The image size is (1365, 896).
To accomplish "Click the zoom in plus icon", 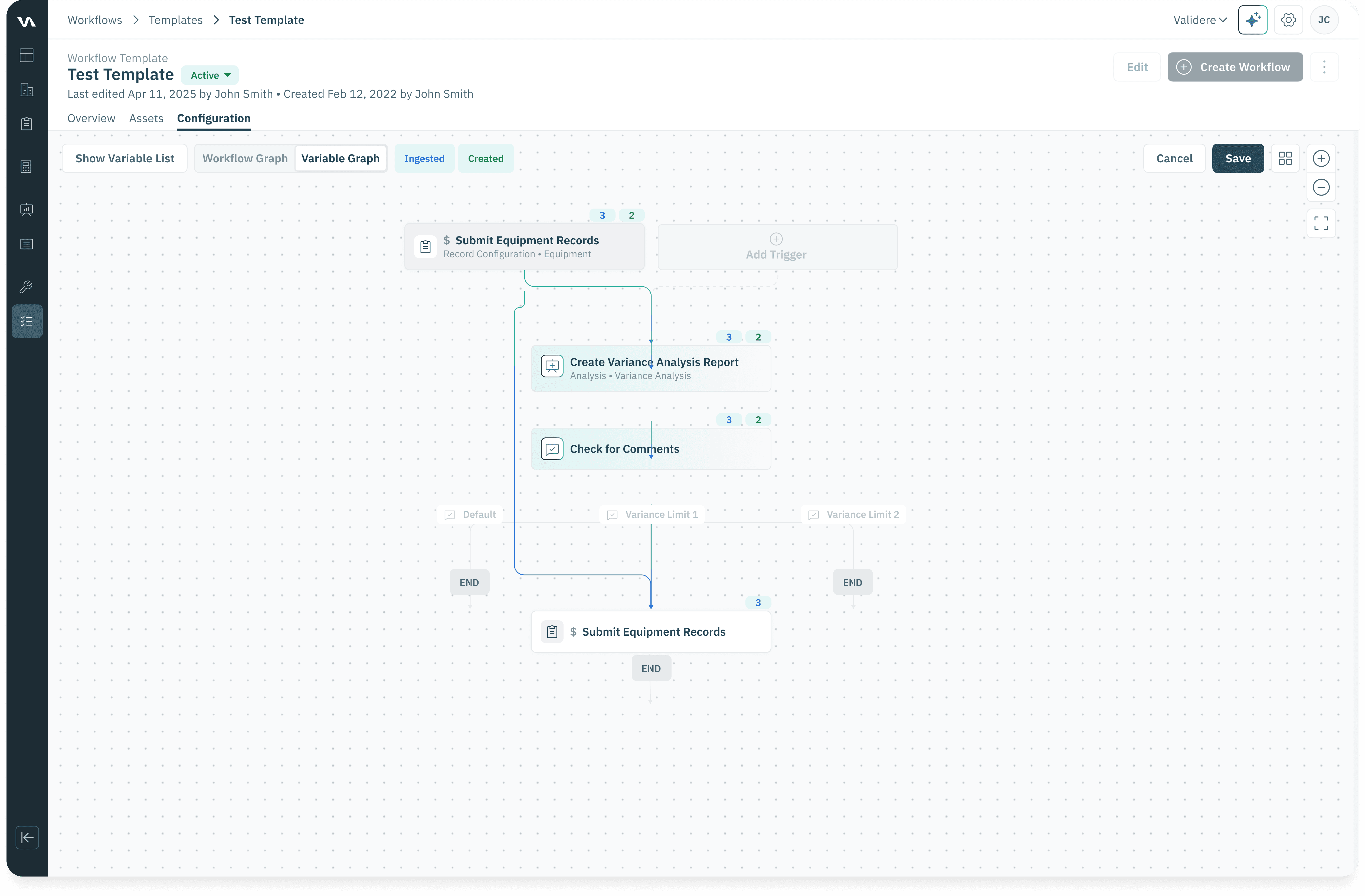I will 1321,159.
